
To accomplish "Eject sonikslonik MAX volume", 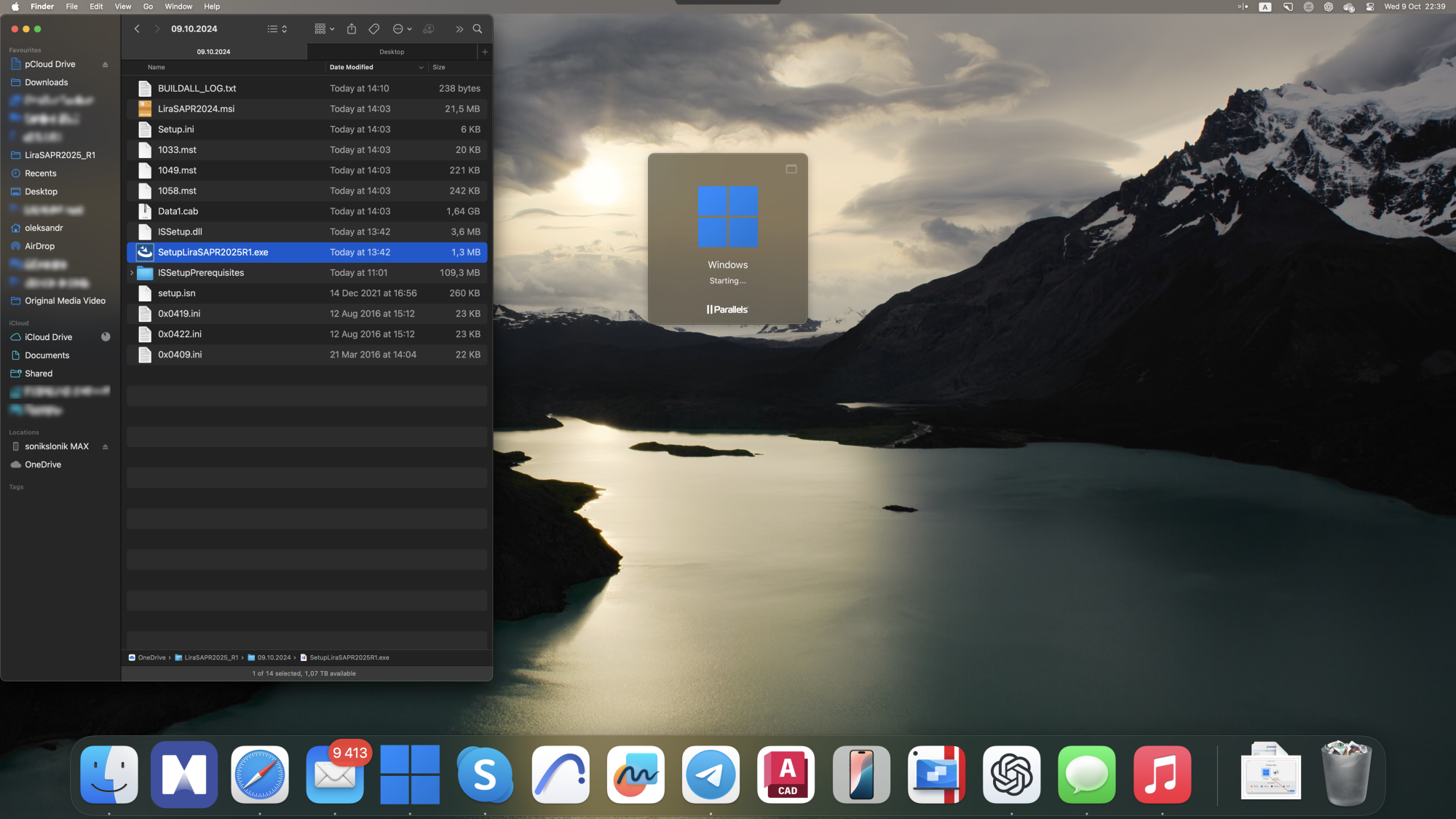I will [x=106, y=447].
